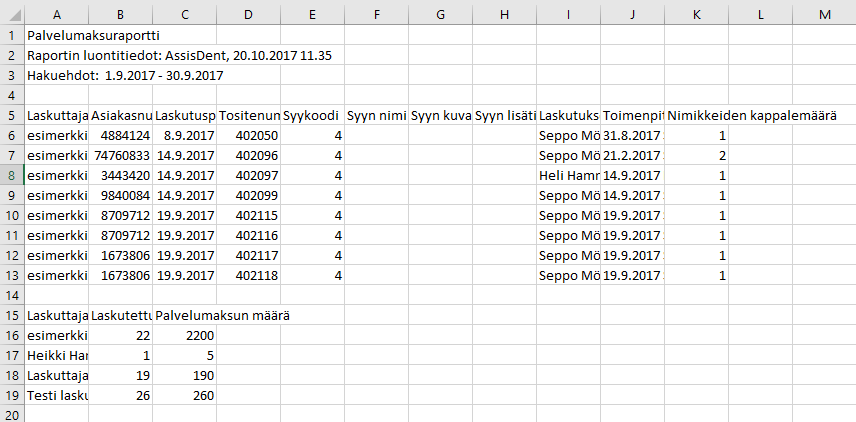
Task: Select the Palvelumaksuraportti title cell
Action: point(57,35)
